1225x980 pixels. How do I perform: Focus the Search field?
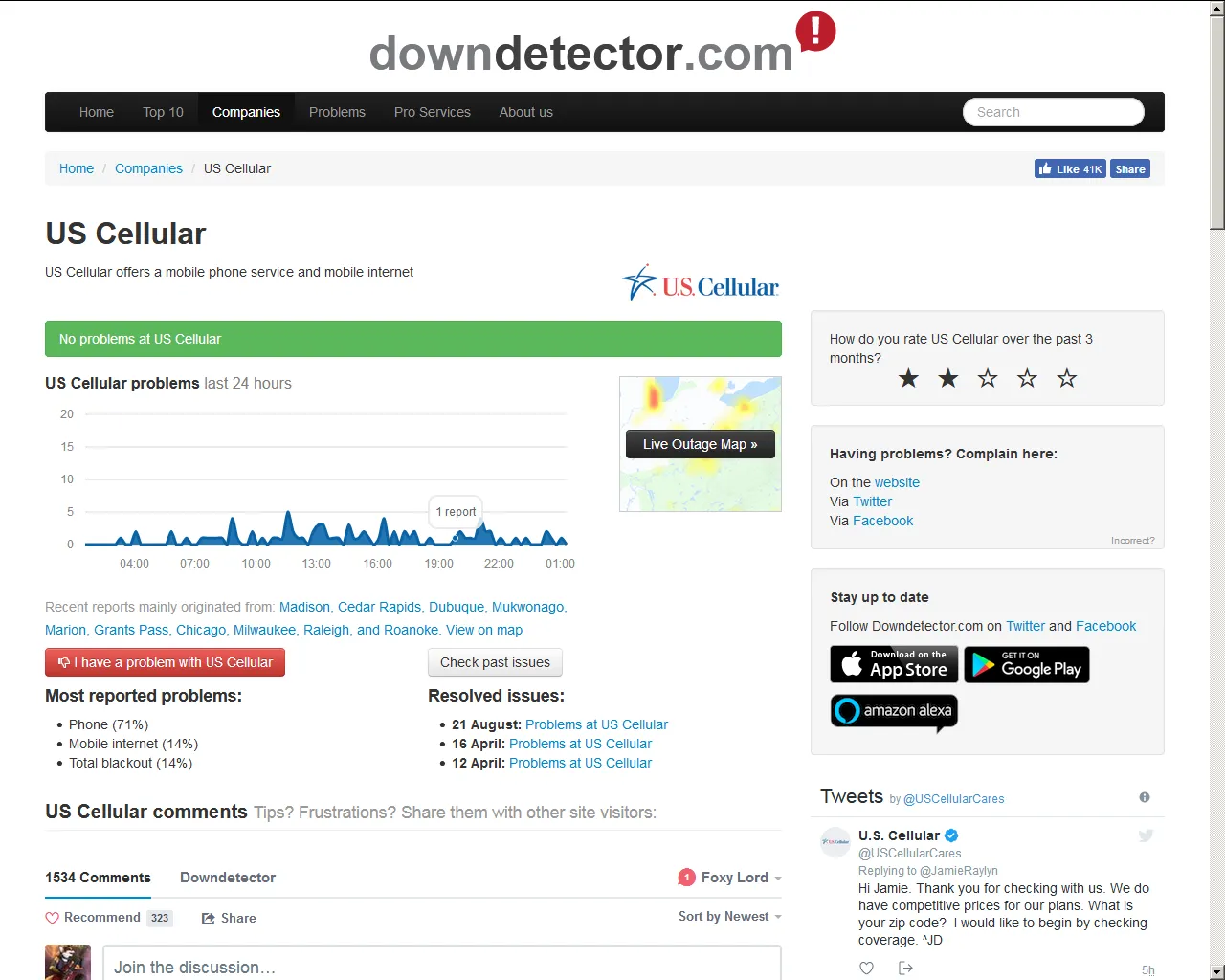click(x=1054, y=112)
